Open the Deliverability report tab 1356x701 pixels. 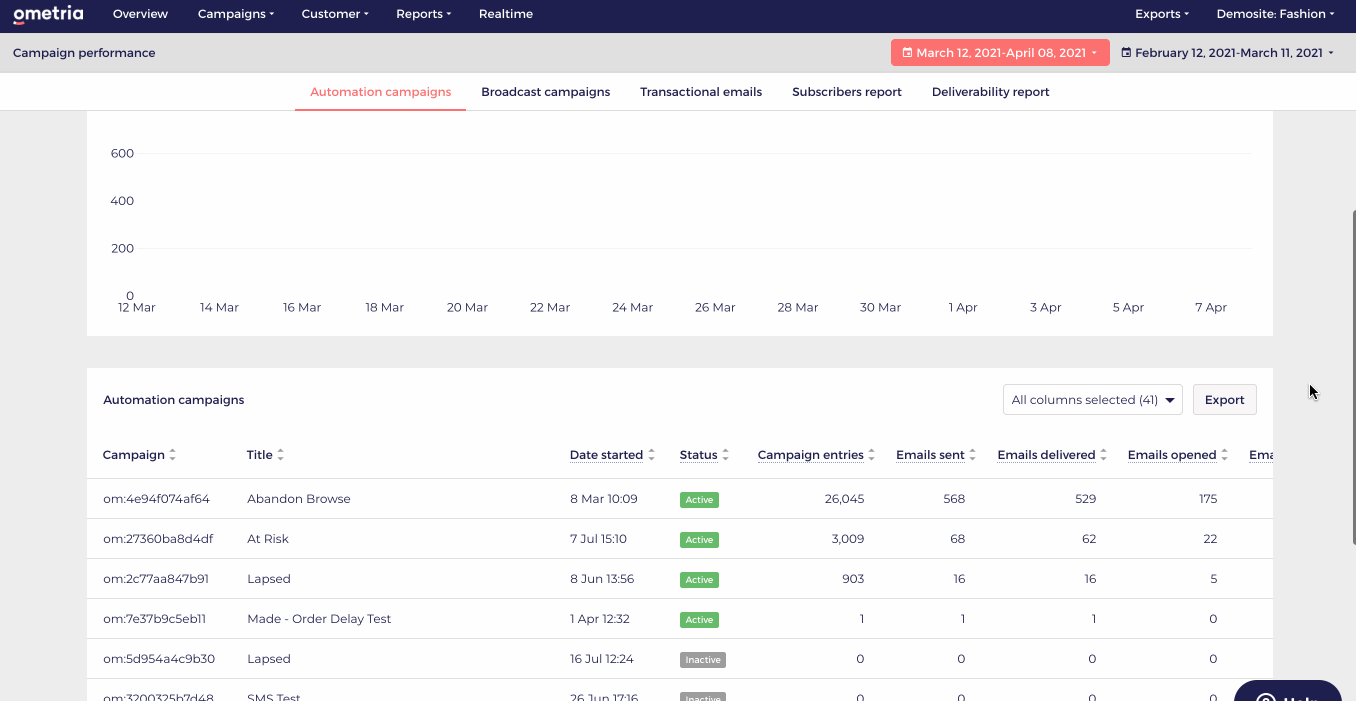tap(990, 92)
